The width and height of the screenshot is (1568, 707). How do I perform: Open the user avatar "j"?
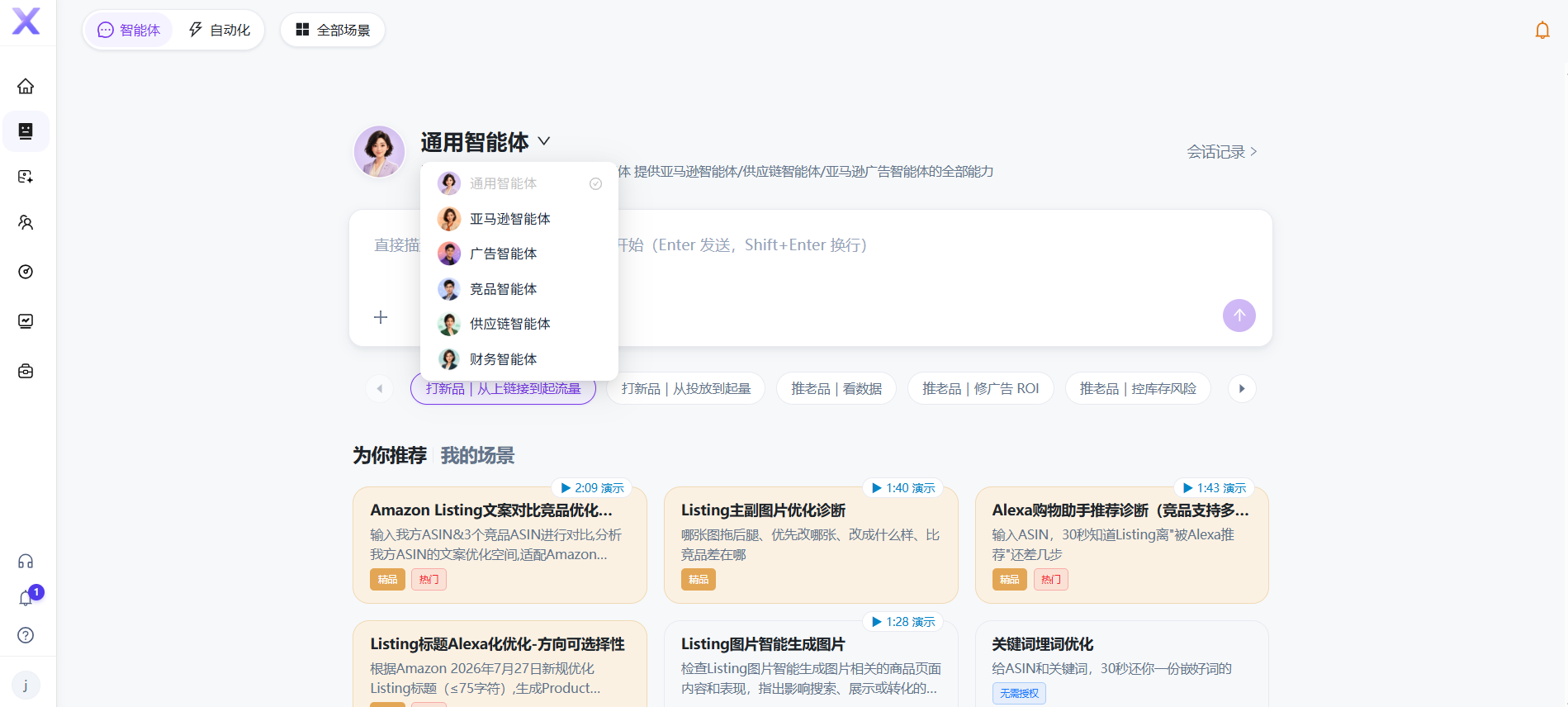(x=26, y=685)
